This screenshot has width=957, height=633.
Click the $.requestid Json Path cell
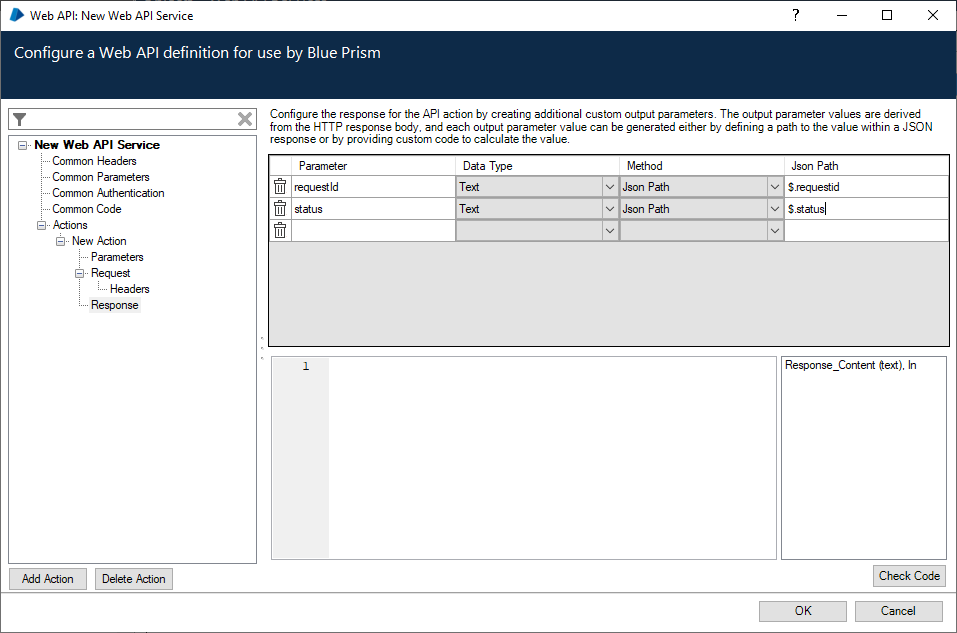[x=866, y=187]
